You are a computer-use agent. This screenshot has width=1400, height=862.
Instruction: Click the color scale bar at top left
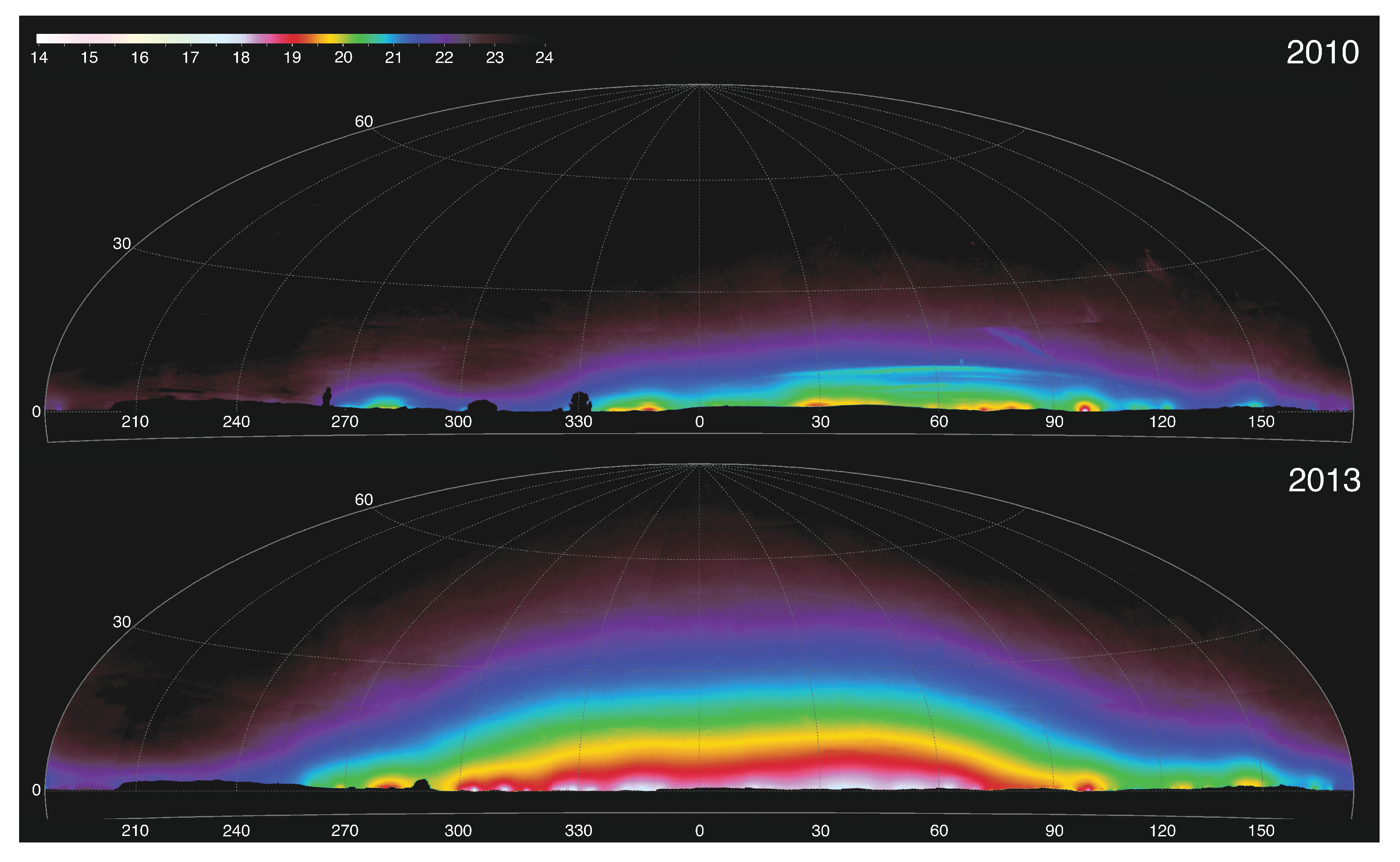(x=290, y=39)
